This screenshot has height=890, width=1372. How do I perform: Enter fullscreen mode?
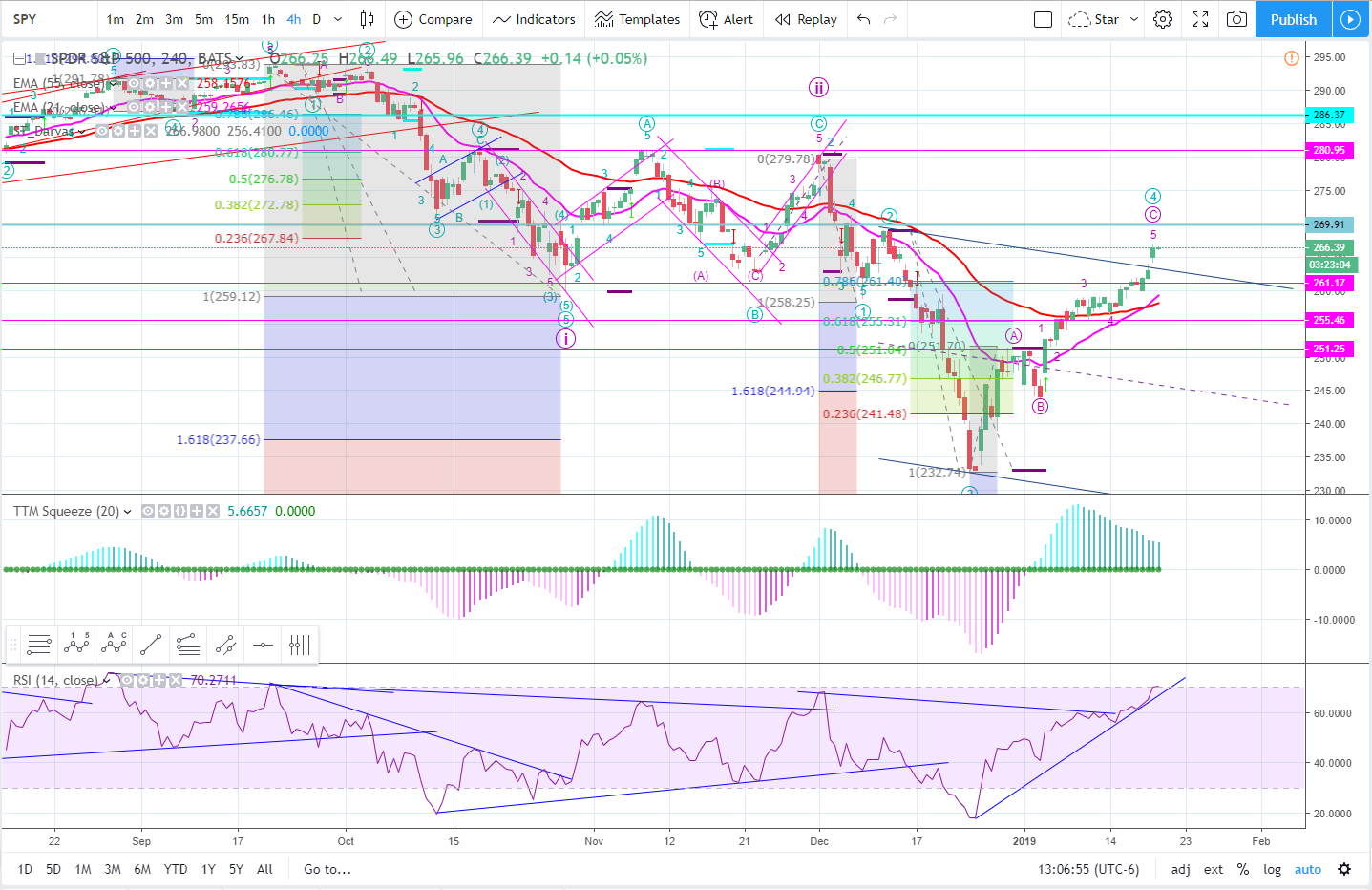[x=1200, y=19]
